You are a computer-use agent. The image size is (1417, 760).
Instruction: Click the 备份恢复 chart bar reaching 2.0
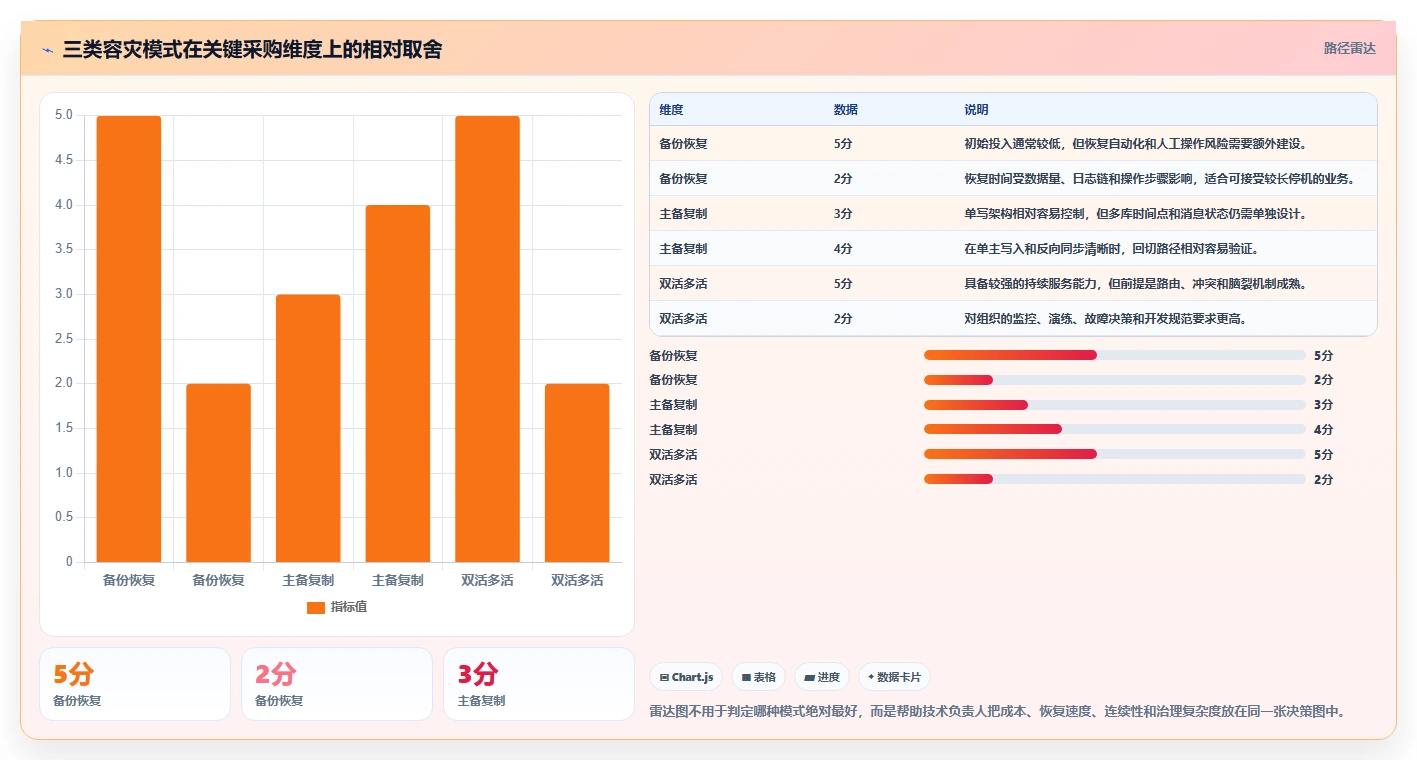(218, 473)
